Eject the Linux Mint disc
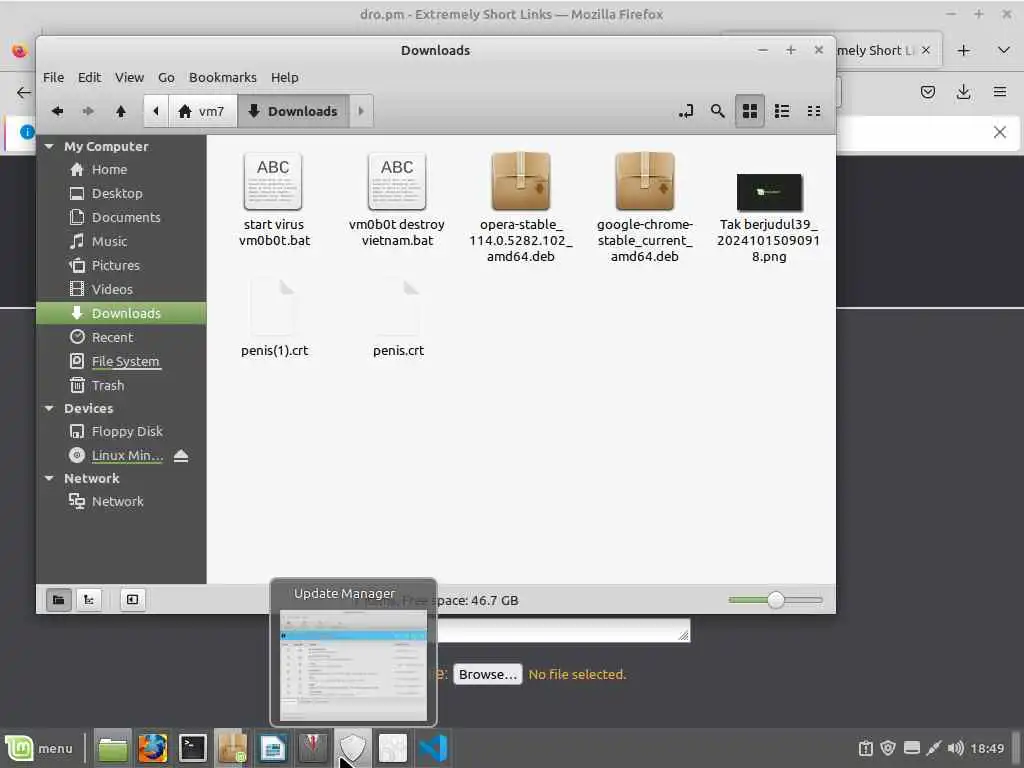This screenshot has width=1024, height=768. coord(181,456)
